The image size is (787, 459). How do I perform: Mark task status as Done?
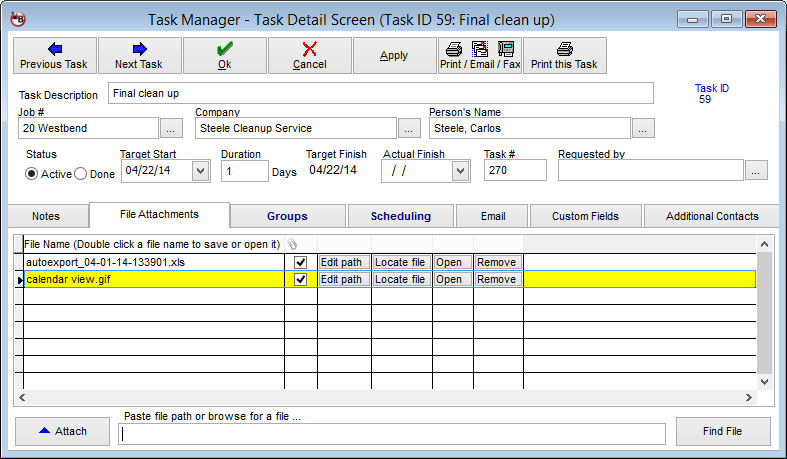(81, 173)
